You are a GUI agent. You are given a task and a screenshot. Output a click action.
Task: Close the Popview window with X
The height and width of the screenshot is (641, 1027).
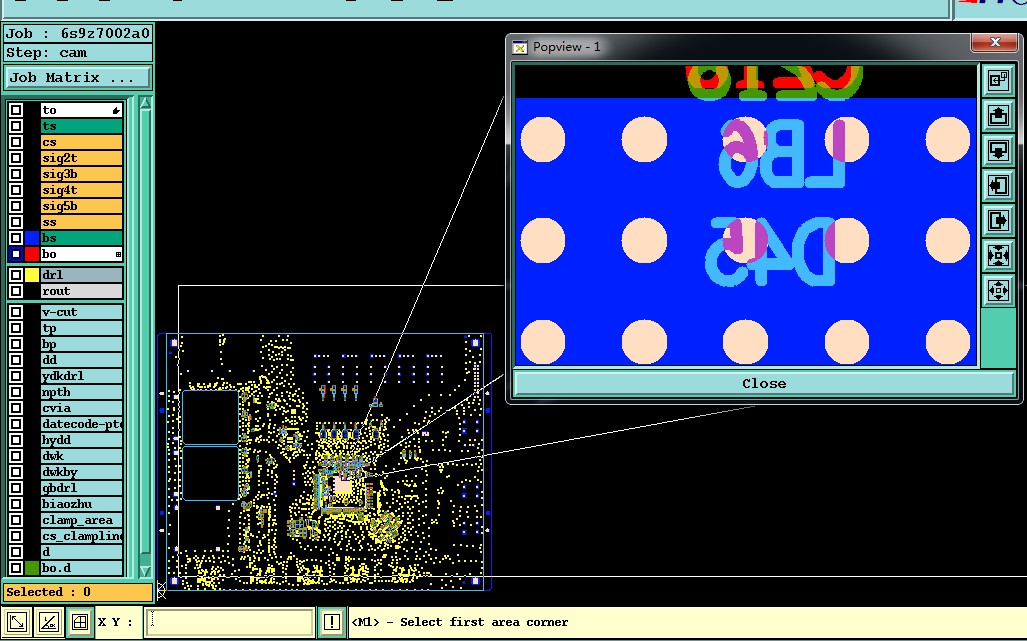click(x=995, y=43)
